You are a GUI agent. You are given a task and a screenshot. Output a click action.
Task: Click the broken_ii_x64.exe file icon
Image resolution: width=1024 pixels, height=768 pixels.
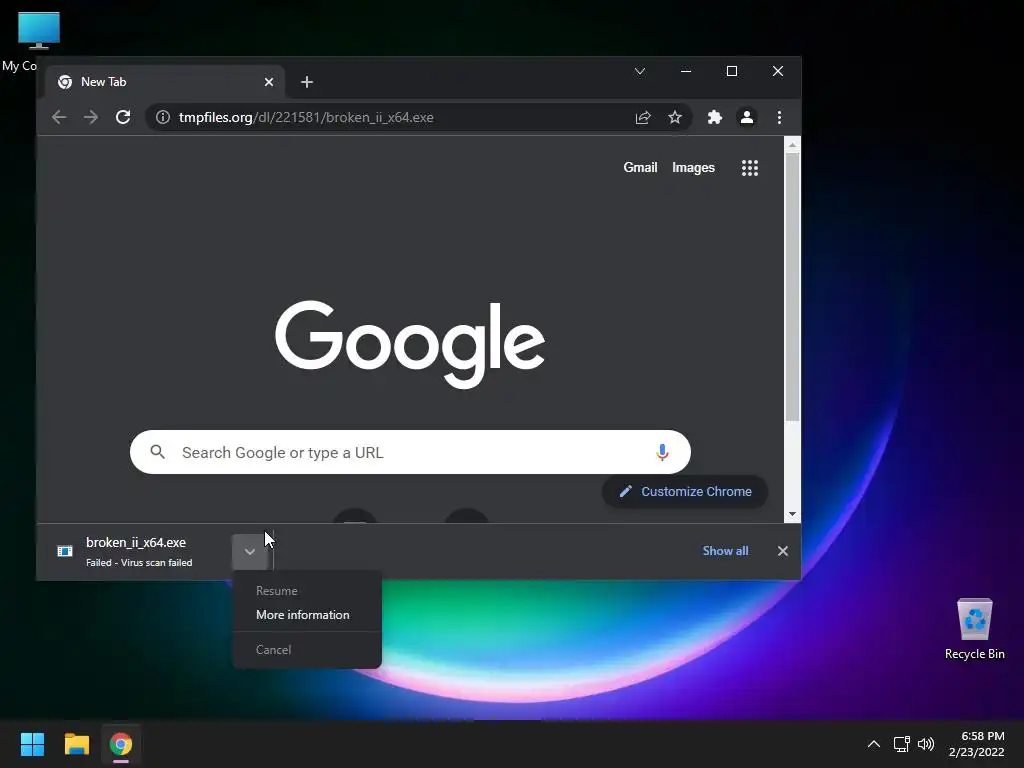65,551
